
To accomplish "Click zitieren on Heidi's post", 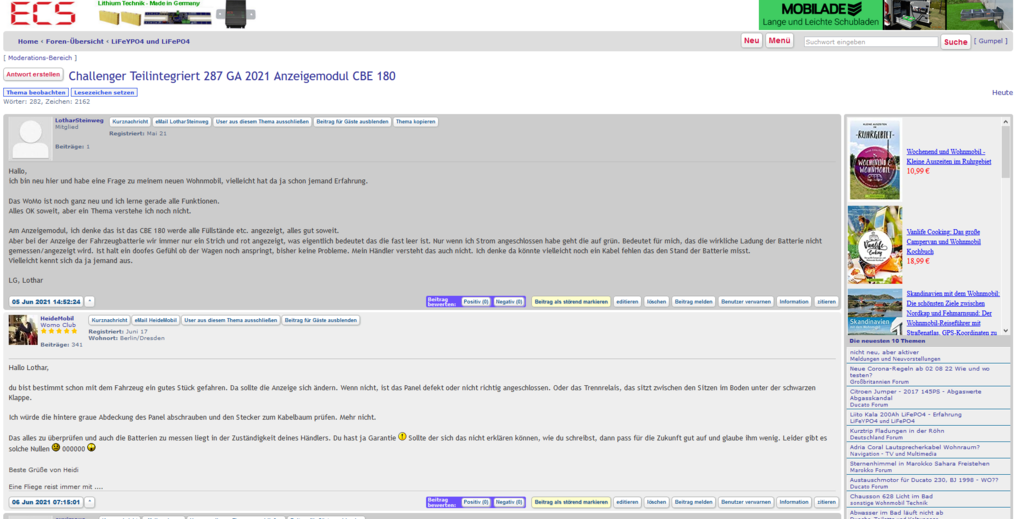I will pyautogui.click(x=826, y=502).
